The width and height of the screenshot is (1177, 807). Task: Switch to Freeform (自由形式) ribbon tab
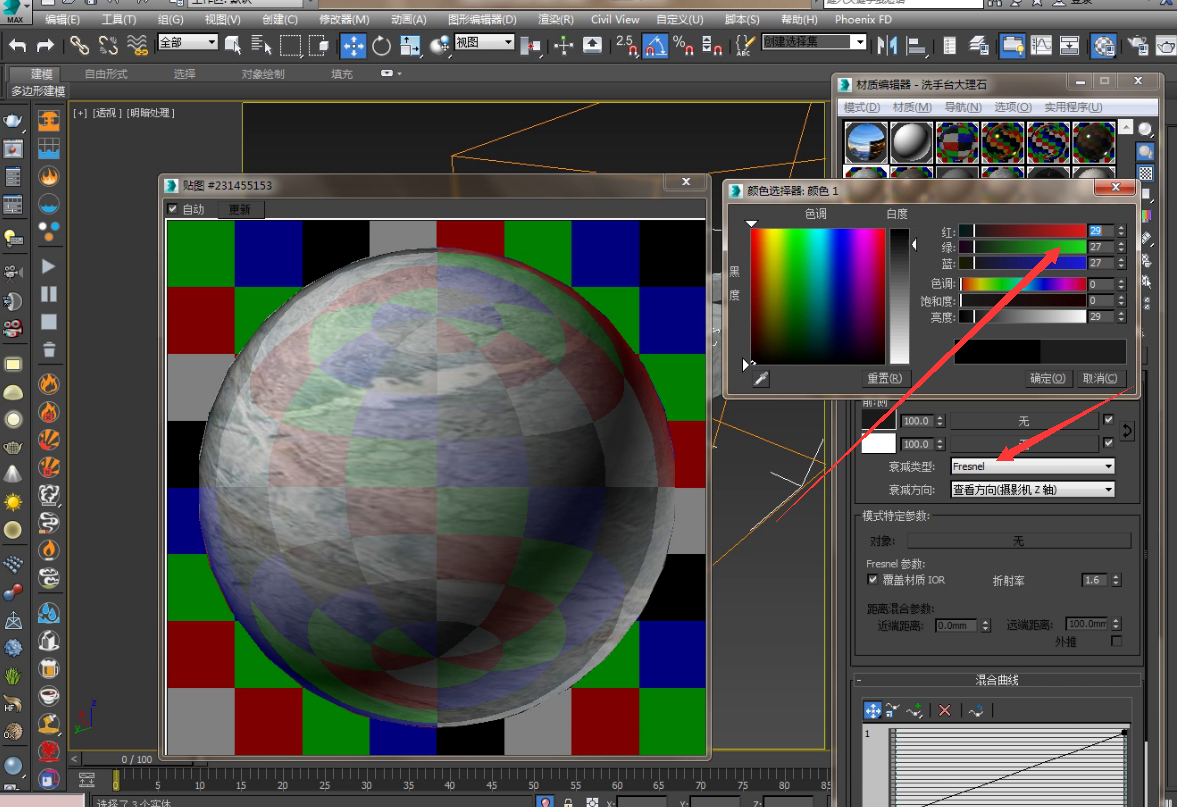tap(106, 74)
